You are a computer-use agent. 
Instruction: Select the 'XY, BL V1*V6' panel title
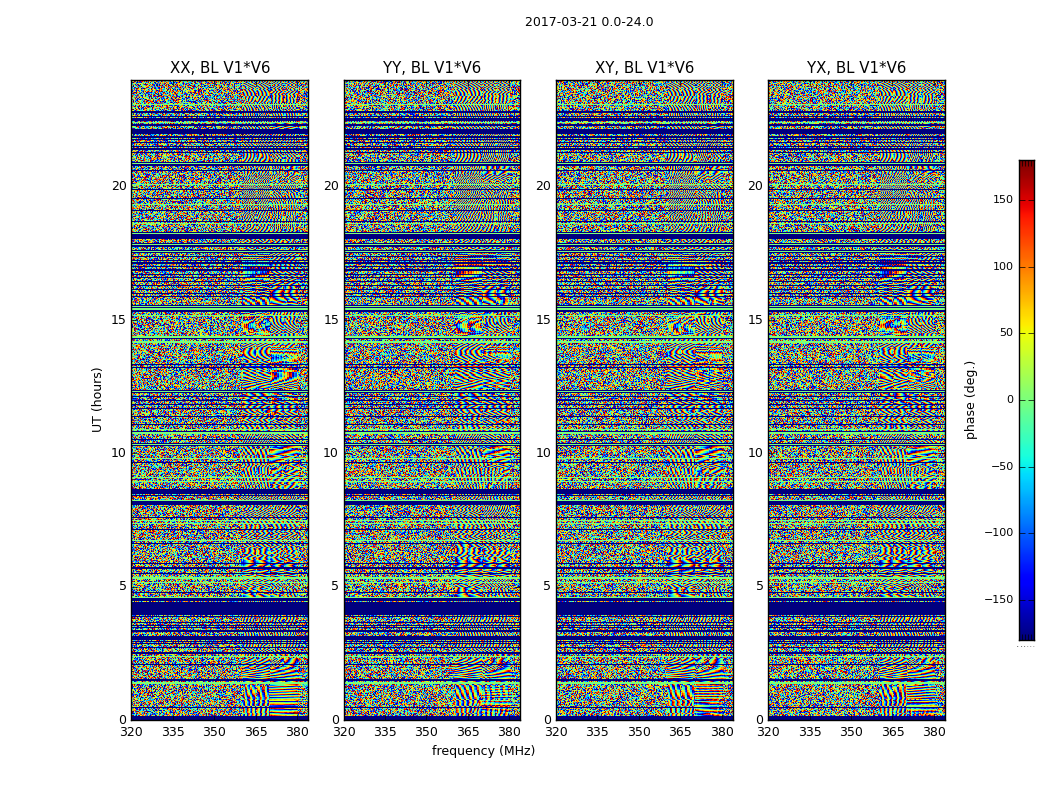click(644, 68)
